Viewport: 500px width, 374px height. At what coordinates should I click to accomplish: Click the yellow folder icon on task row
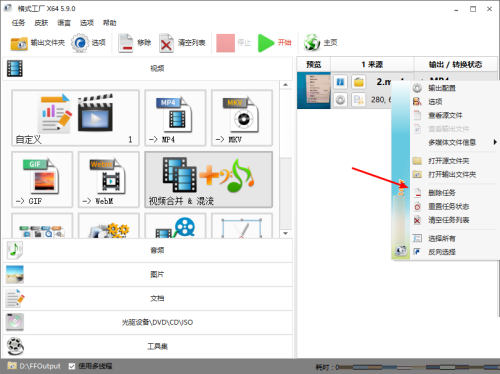359,82
